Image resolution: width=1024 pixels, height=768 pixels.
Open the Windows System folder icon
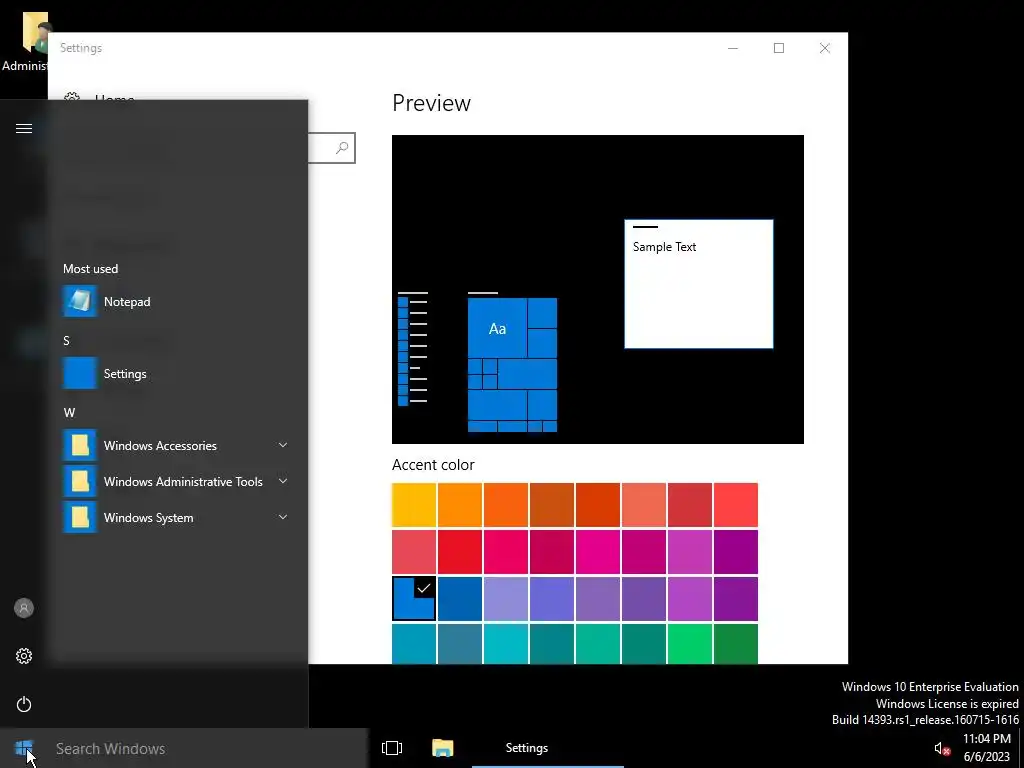[80, 517]
